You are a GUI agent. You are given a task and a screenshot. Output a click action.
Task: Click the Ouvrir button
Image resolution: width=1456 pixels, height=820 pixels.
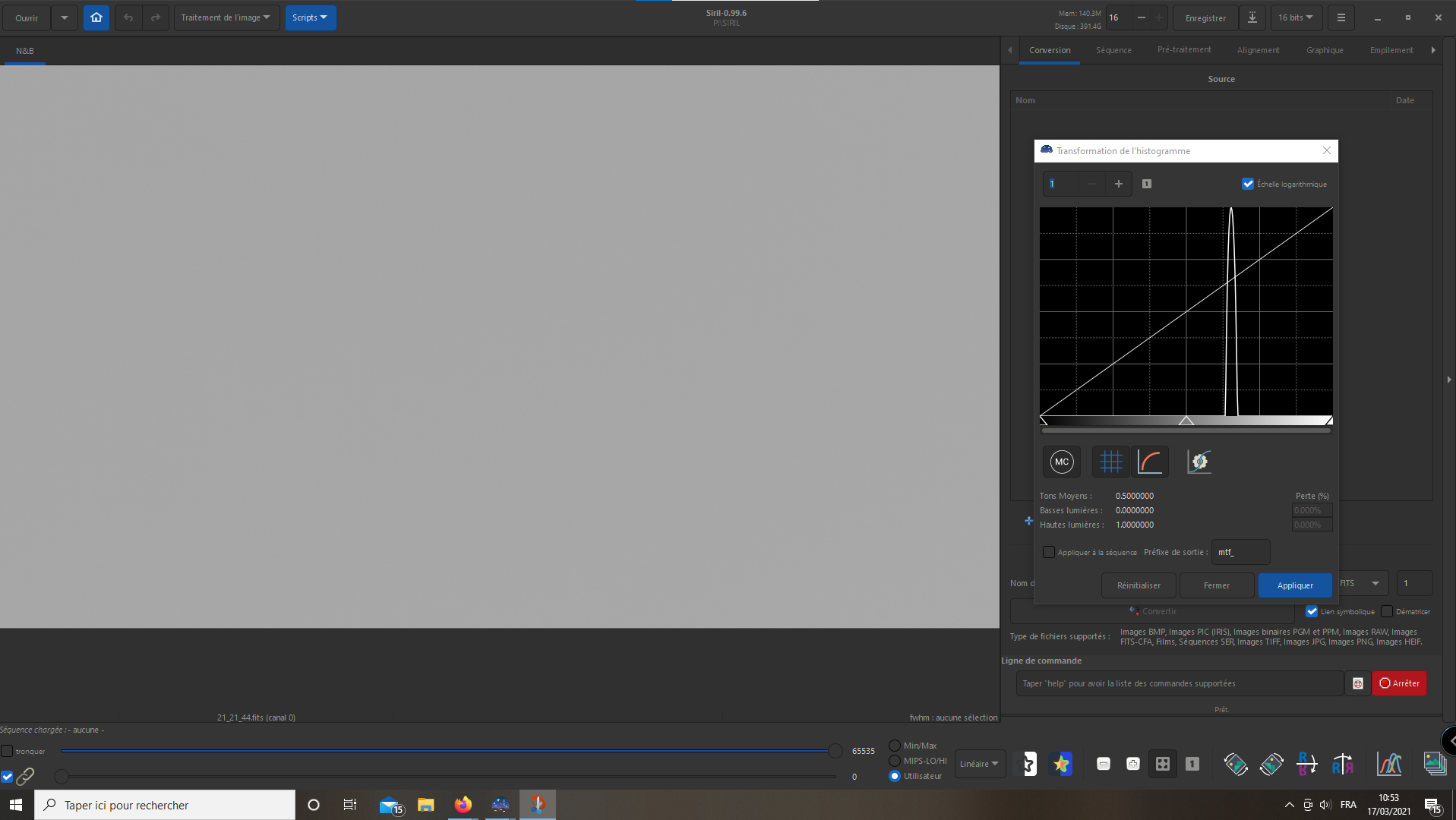[27, 17]
